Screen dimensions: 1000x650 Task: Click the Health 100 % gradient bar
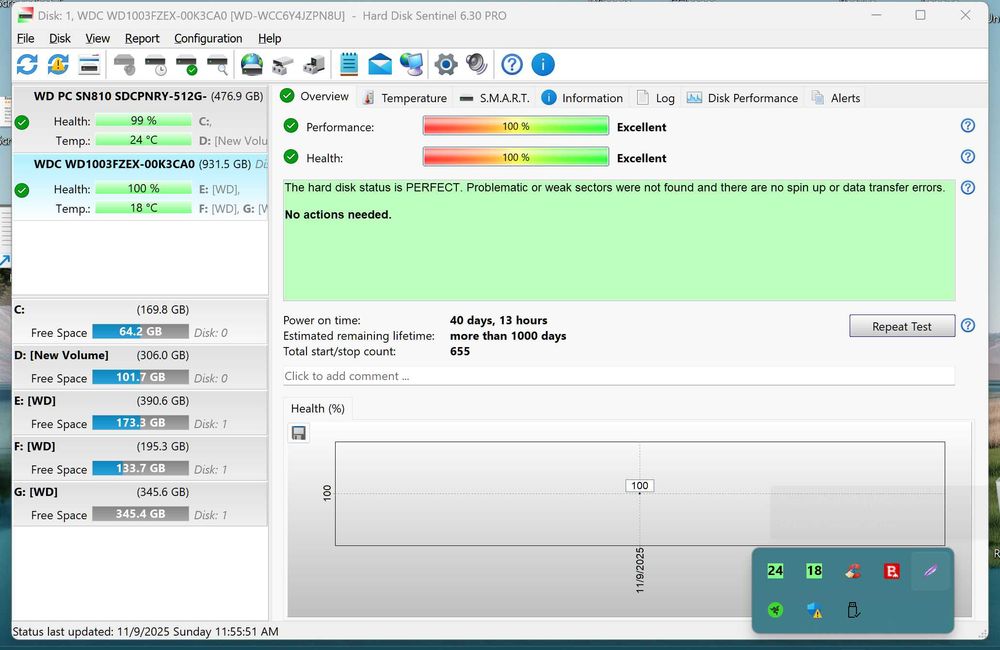(x=515, y=157)
